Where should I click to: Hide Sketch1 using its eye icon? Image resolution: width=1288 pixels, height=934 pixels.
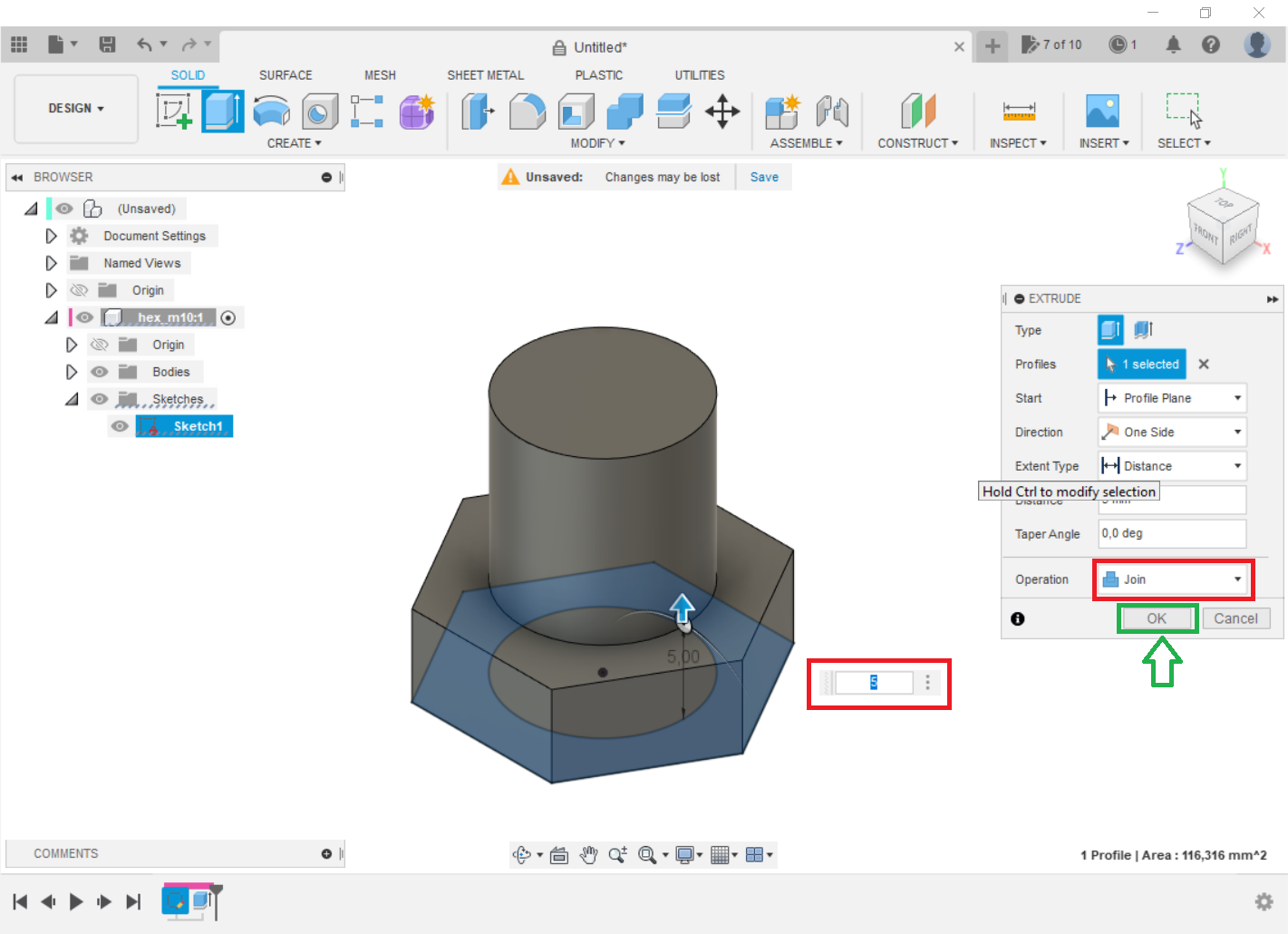click(x=120, y=426)
